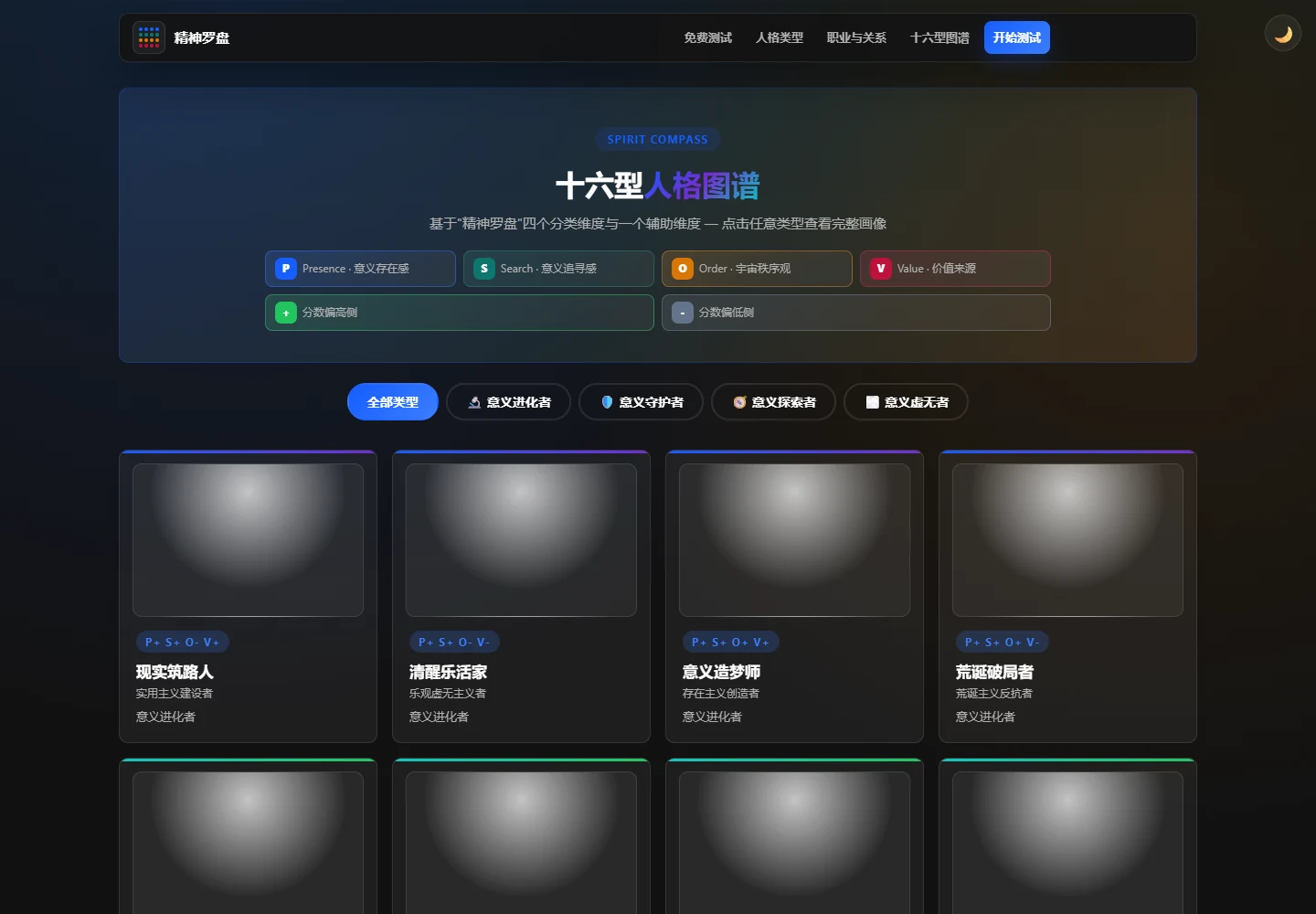Select the Presence · 意义存在感 legend chip
Screen dimensions: 1316x914
point(360,269)
